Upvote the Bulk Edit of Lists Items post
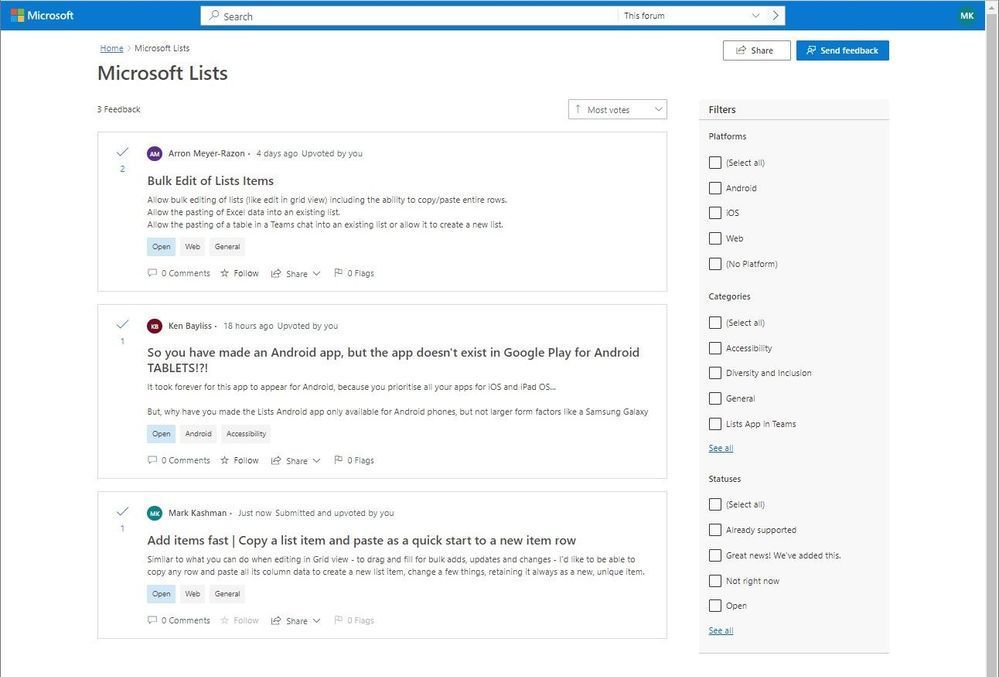Viewport: 999px width, 677px height. [122, 152]
